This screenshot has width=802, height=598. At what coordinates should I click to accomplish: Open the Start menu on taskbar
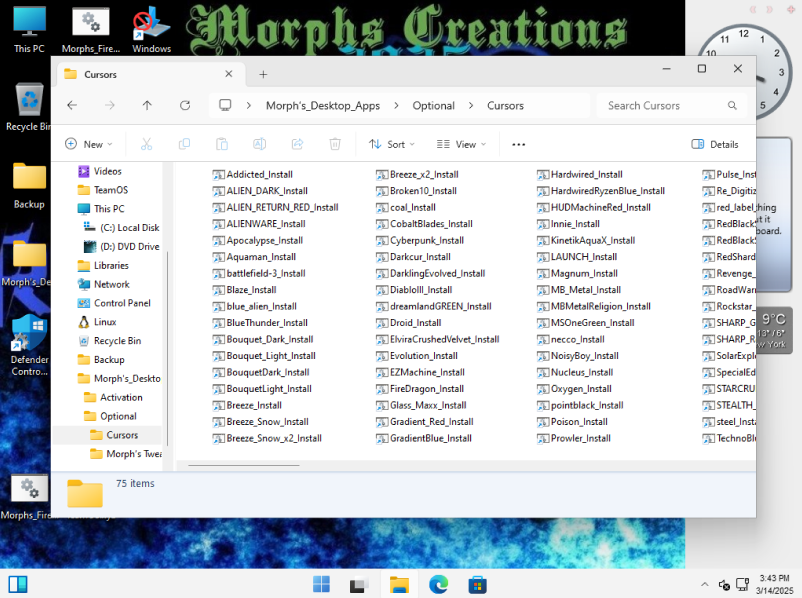pos(321,584)
